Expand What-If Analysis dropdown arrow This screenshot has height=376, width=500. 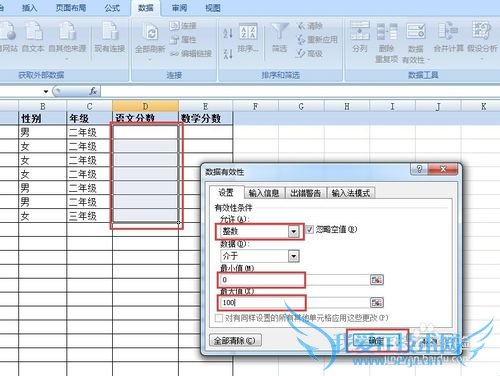(x=482, y=59)
